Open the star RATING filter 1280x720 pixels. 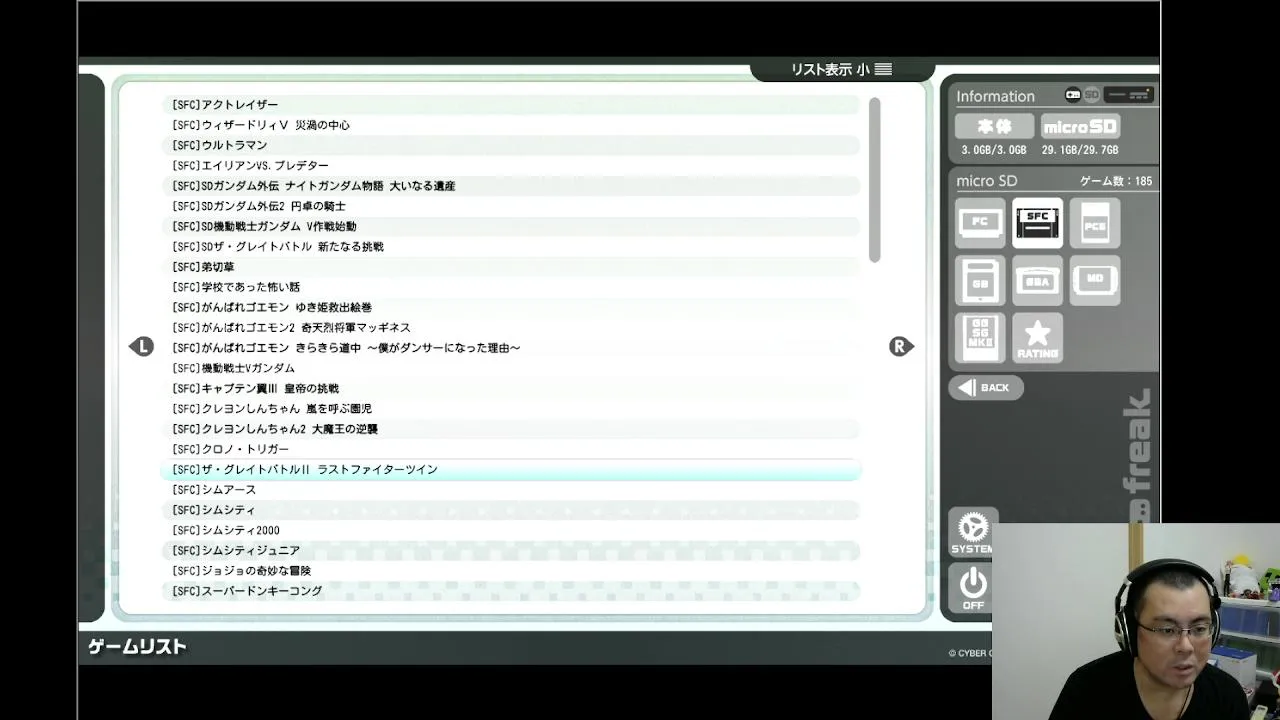click(1037, 338)
